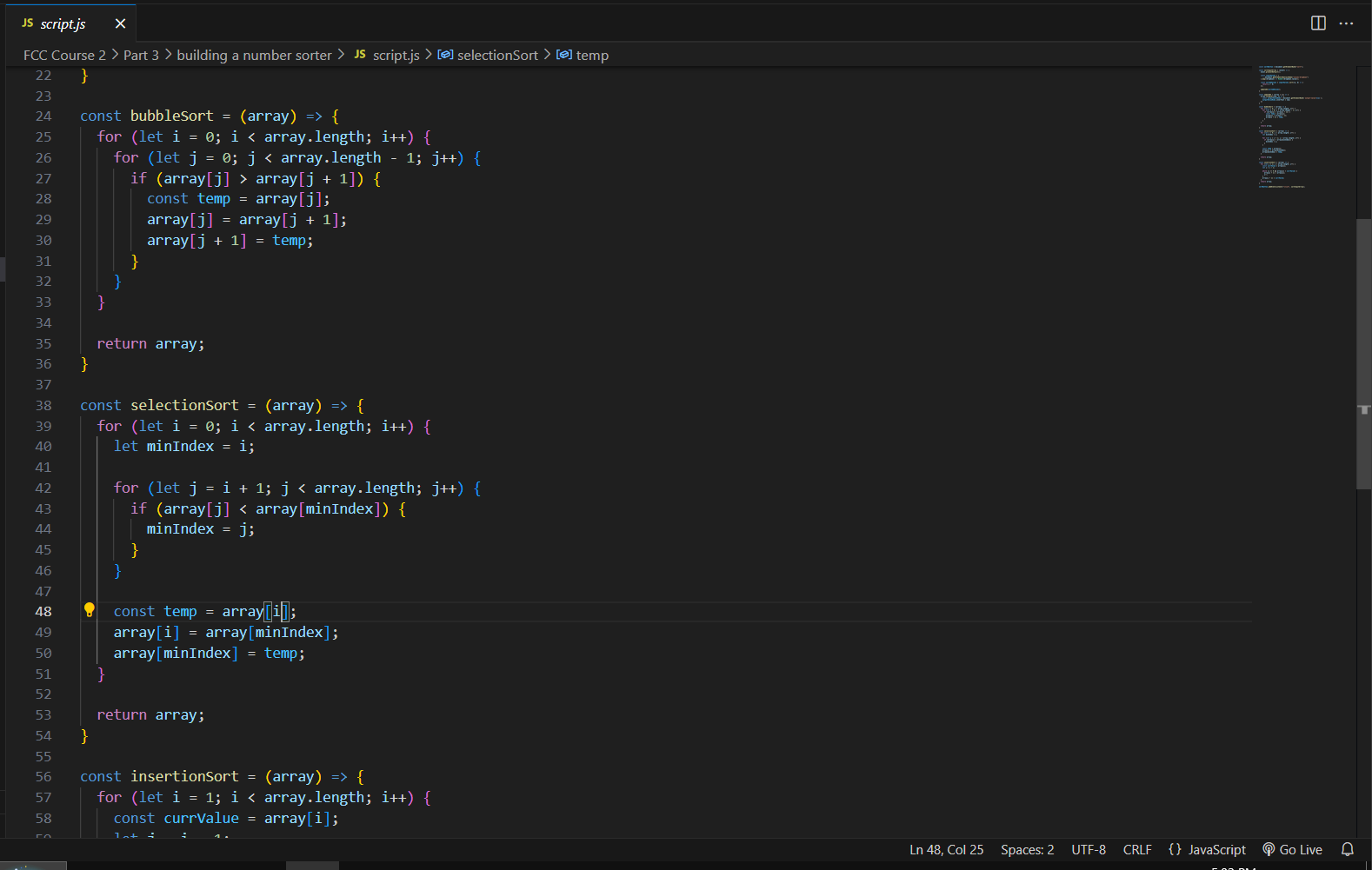The width and height of the screenshot is (1372, 870).
Task: Click the Go Live broadcast button
Action: (1292, 849)
